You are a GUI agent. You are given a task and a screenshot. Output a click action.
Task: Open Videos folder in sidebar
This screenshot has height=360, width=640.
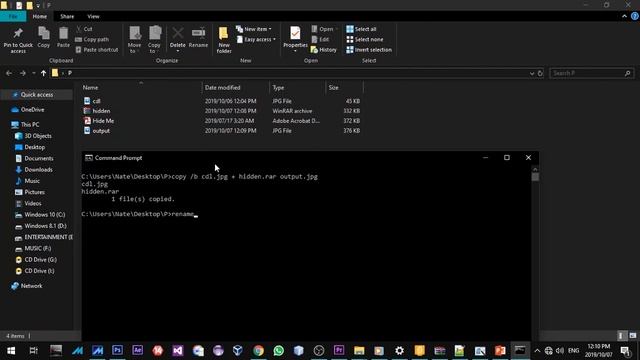tap(33, 203)
